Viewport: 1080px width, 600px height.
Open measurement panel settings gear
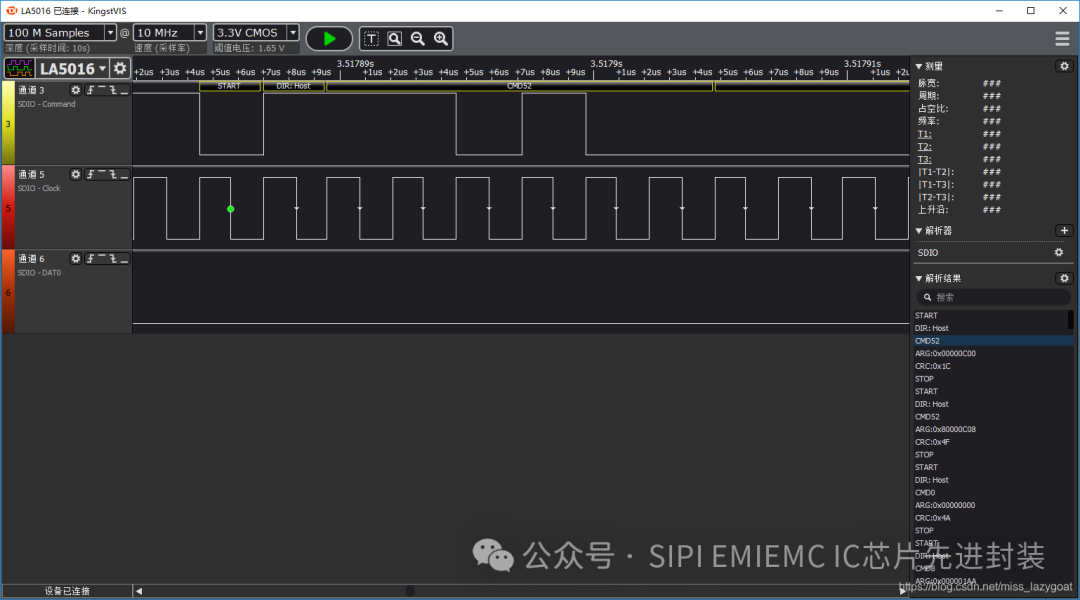pos(1064,66)
